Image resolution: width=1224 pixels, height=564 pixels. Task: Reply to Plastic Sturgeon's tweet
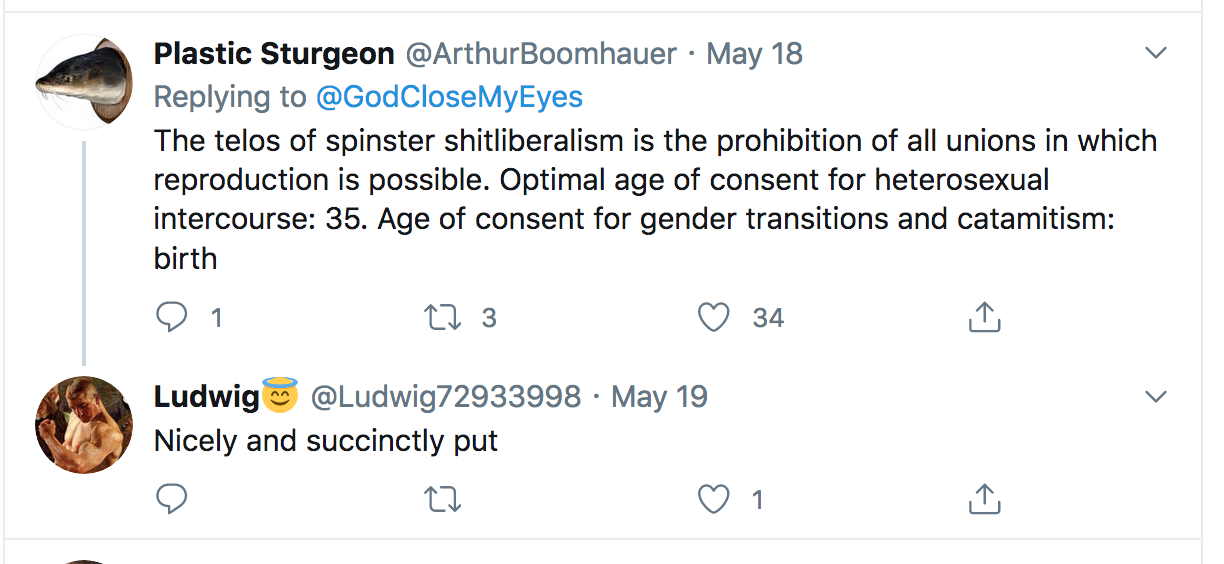[x=173, y=318]
